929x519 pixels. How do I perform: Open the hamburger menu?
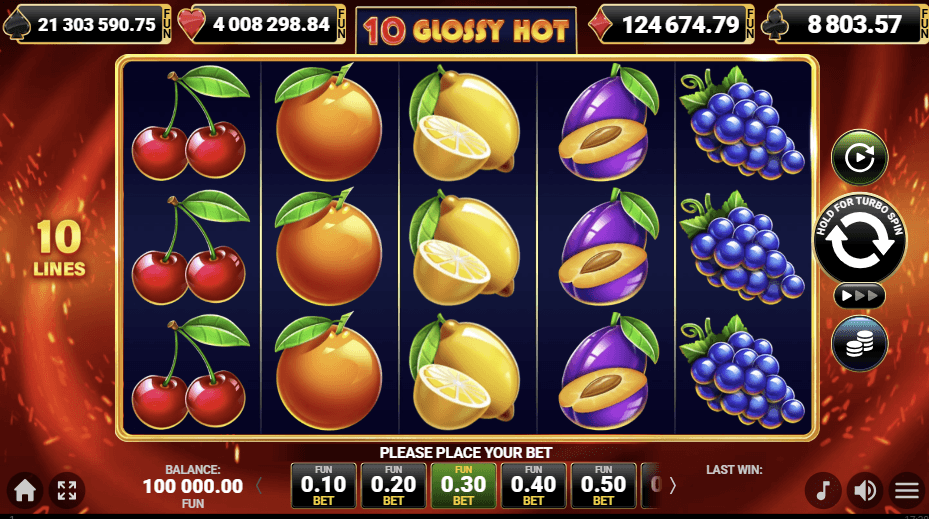[x=906, y=491]
